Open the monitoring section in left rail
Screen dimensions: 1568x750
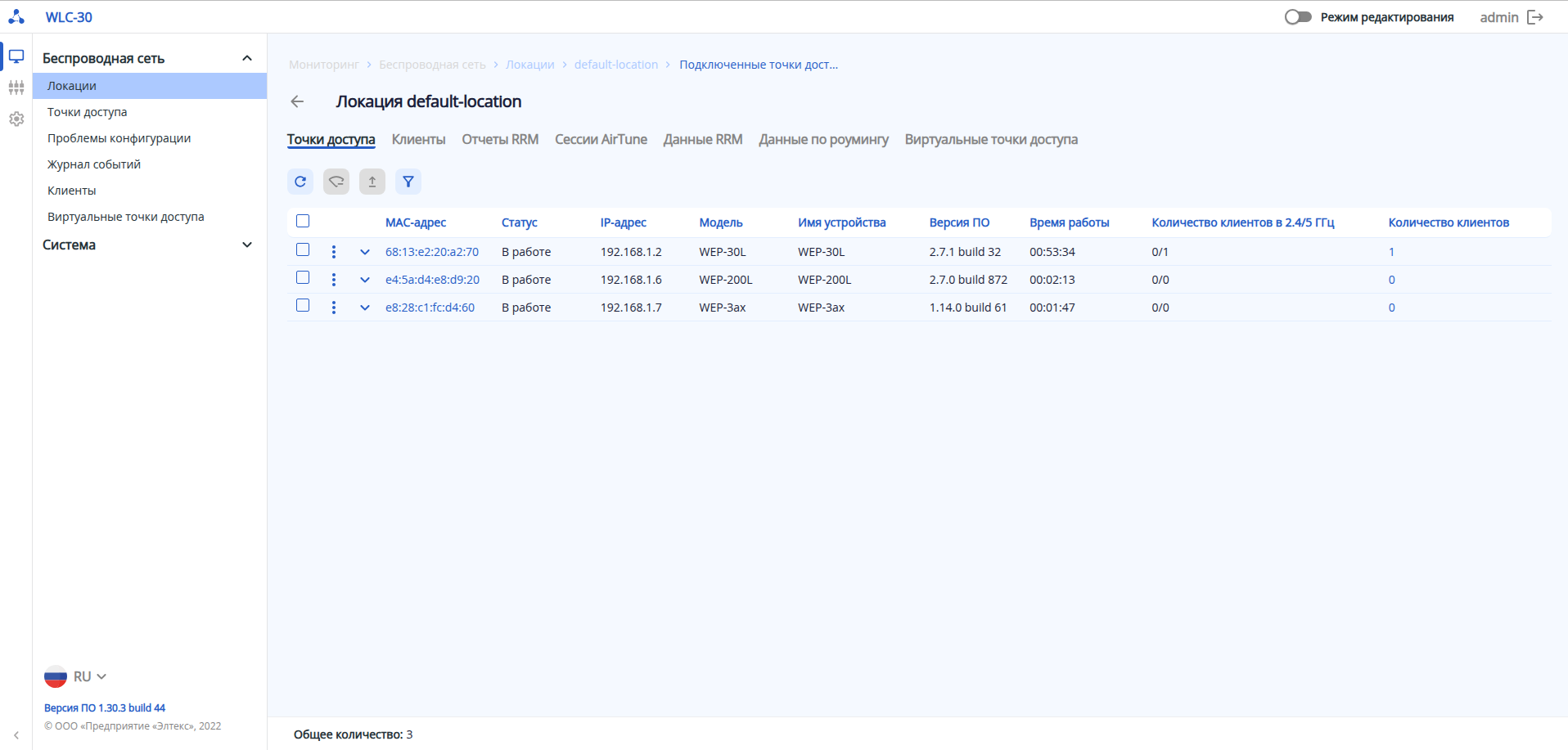(x=16, y=56)
